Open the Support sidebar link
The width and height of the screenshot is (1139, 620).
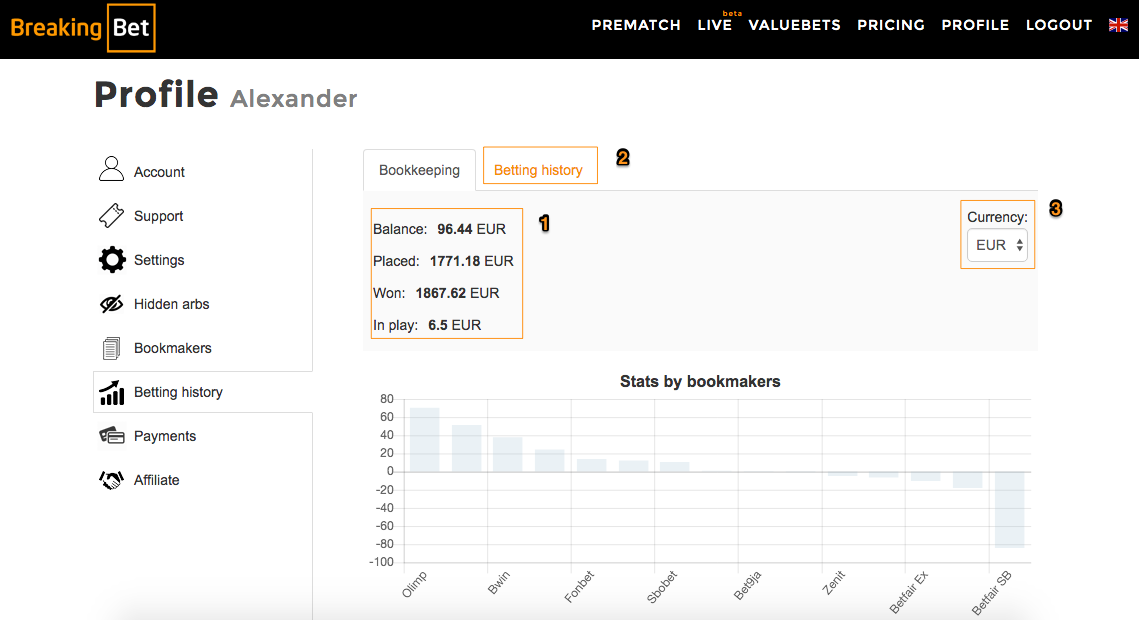click(x=158, y=216)
